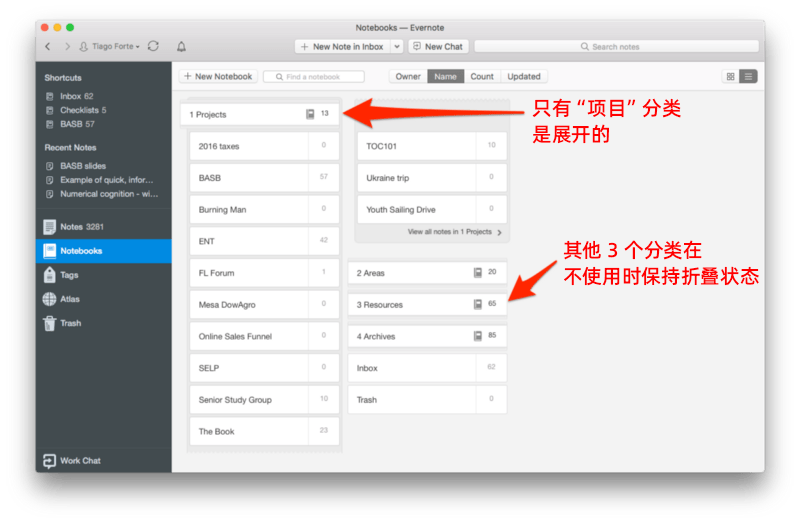This screenshot has width=800, height=523.
Task: Expand the 3 Resources stack
Action: [428, 305]
